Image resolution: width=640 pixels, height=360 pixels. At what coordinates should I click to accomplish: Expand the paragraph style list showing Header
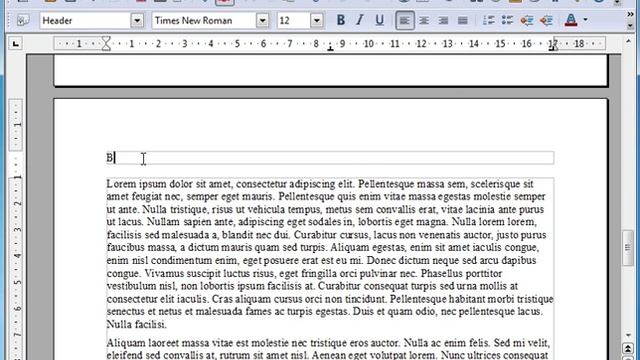pyautogui.click(x=137, y=20)
